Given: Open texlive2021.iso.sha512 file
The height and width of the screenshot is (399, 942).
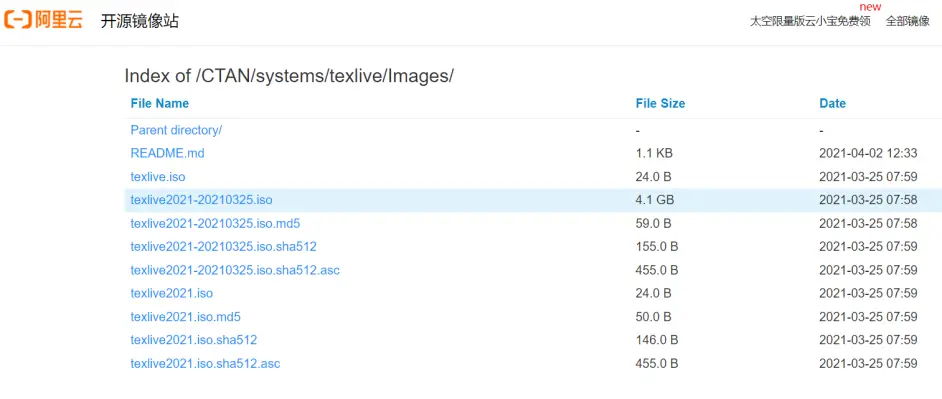Looking at the screenshot, I should click(x=193, y=340).
